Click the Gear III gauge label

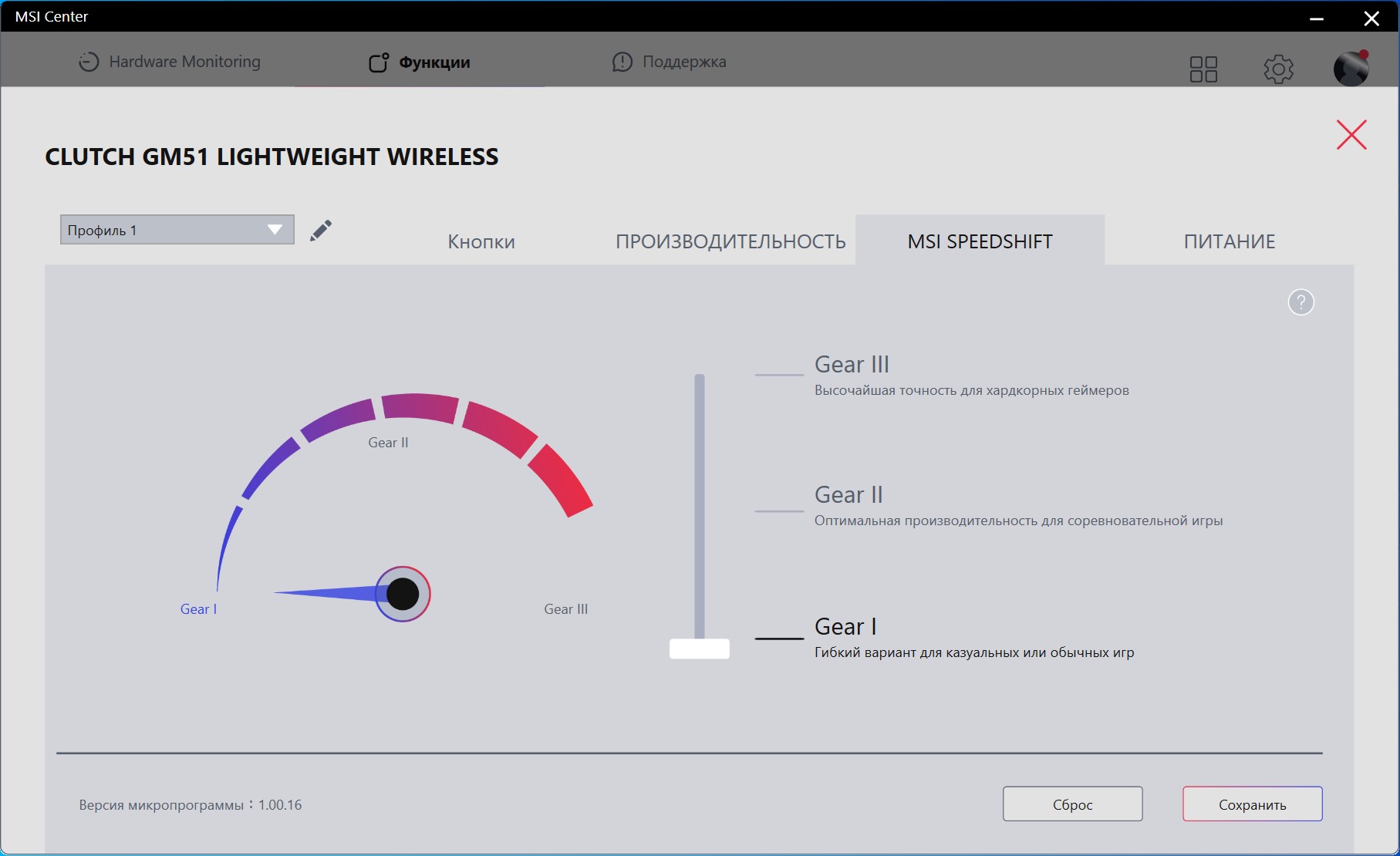pos(566,609)
